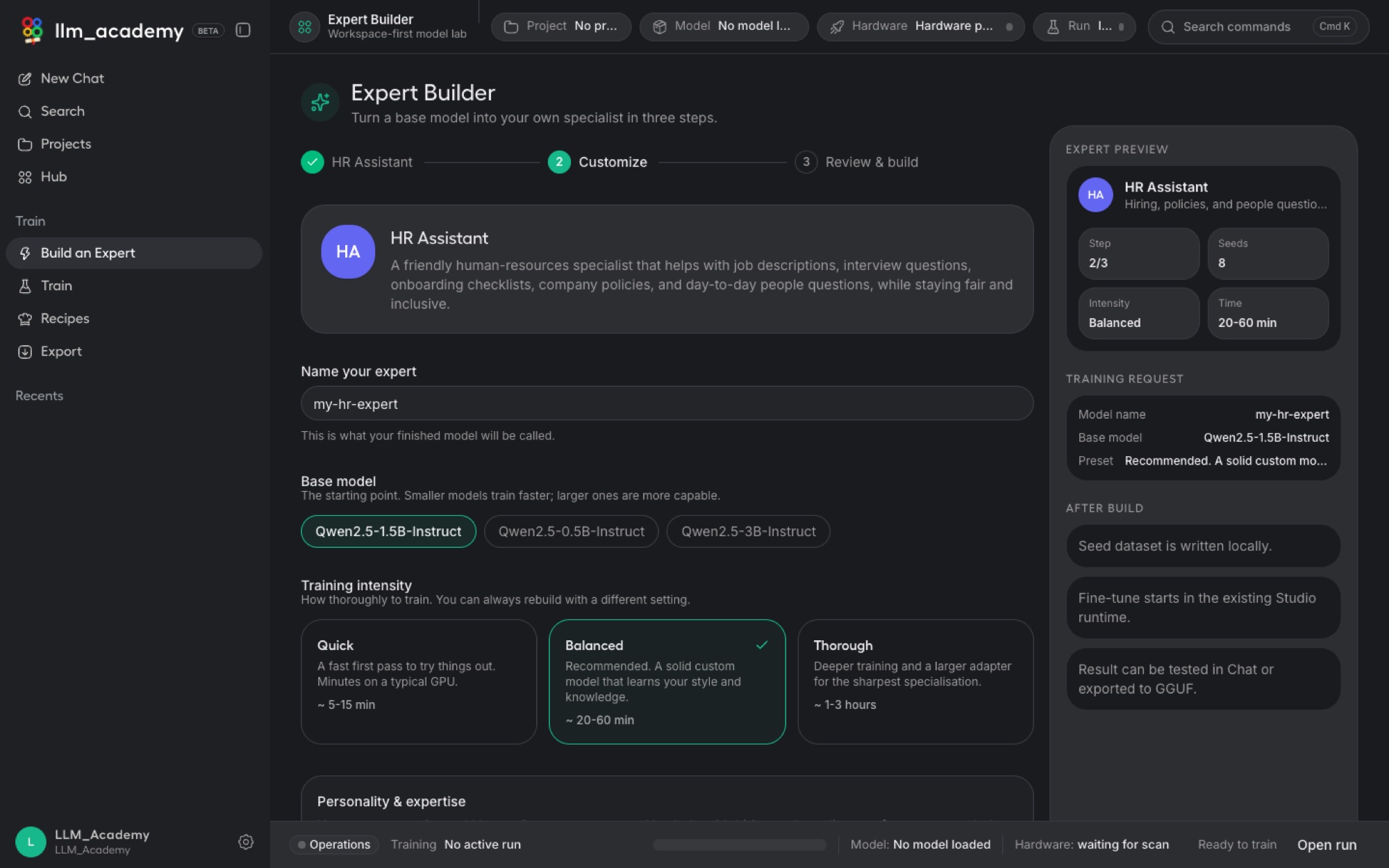
Task: Click the llm_academy logo icon
Action: point(32,30)
